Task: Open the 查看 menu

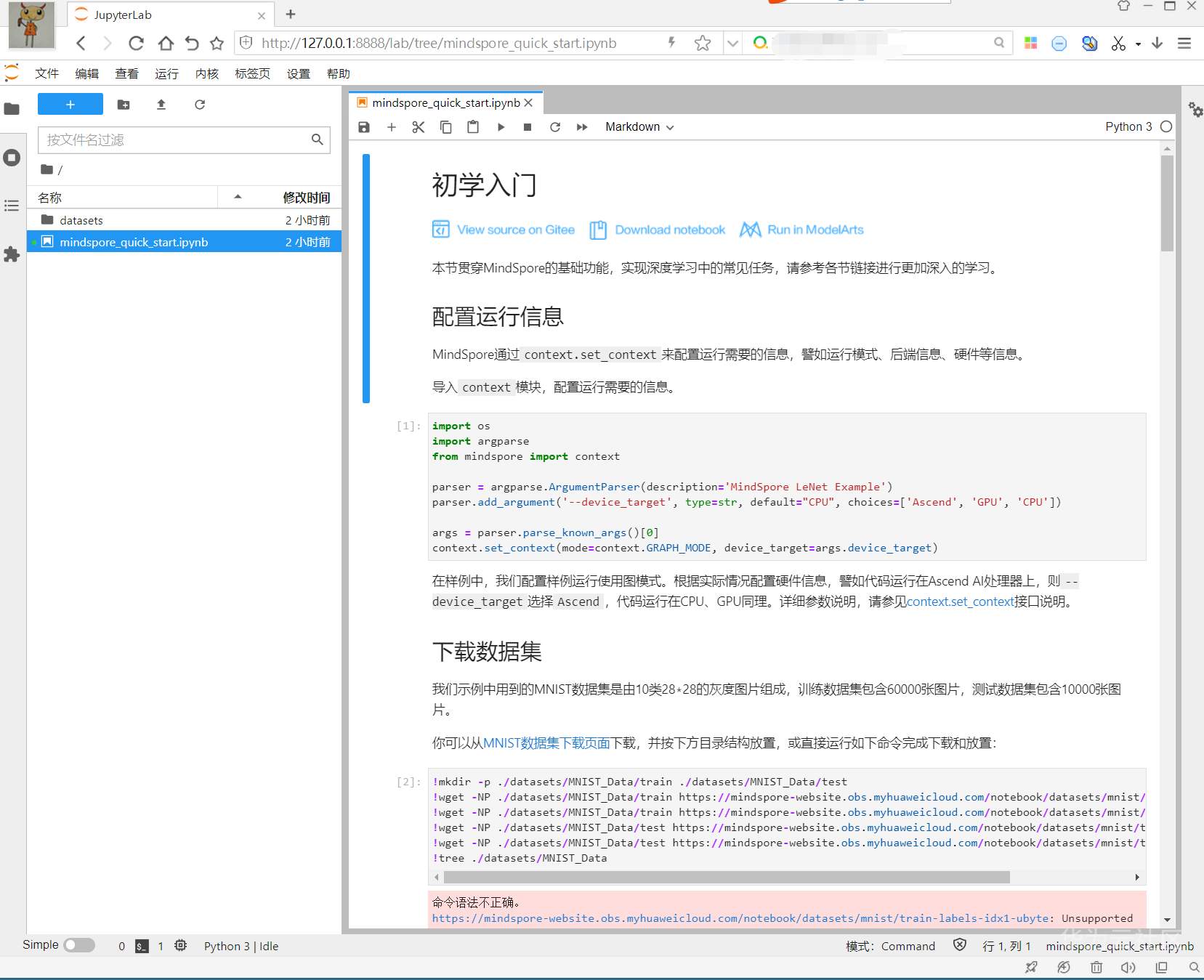Action: tap(126, 73)
